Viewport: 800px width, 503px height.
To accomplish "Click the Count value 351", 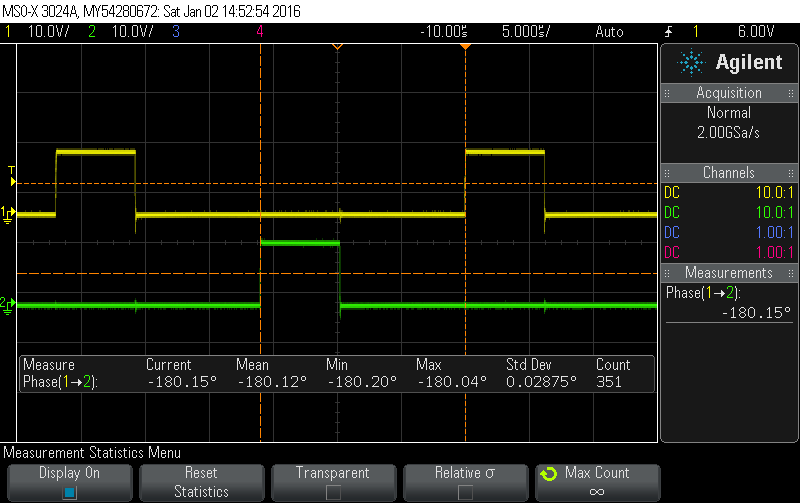I will tap(609, 382).
